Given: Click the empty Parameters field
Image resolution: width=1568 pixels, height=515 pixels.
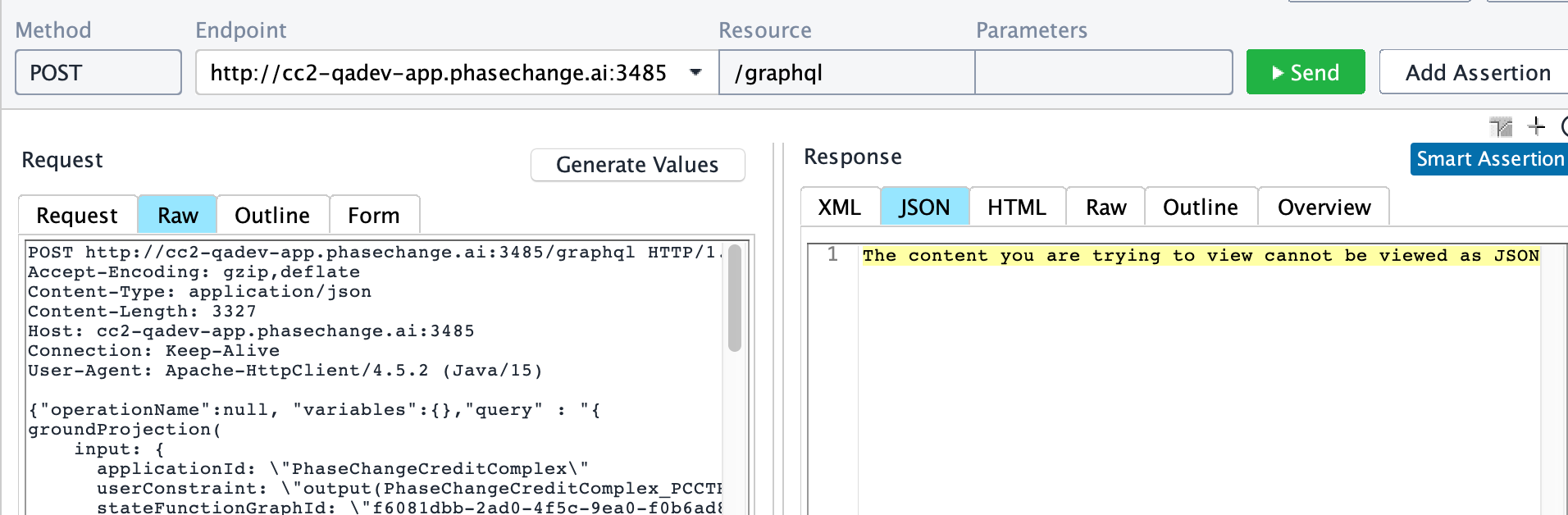Looking at the screenshot, I should click(1103, 72).
